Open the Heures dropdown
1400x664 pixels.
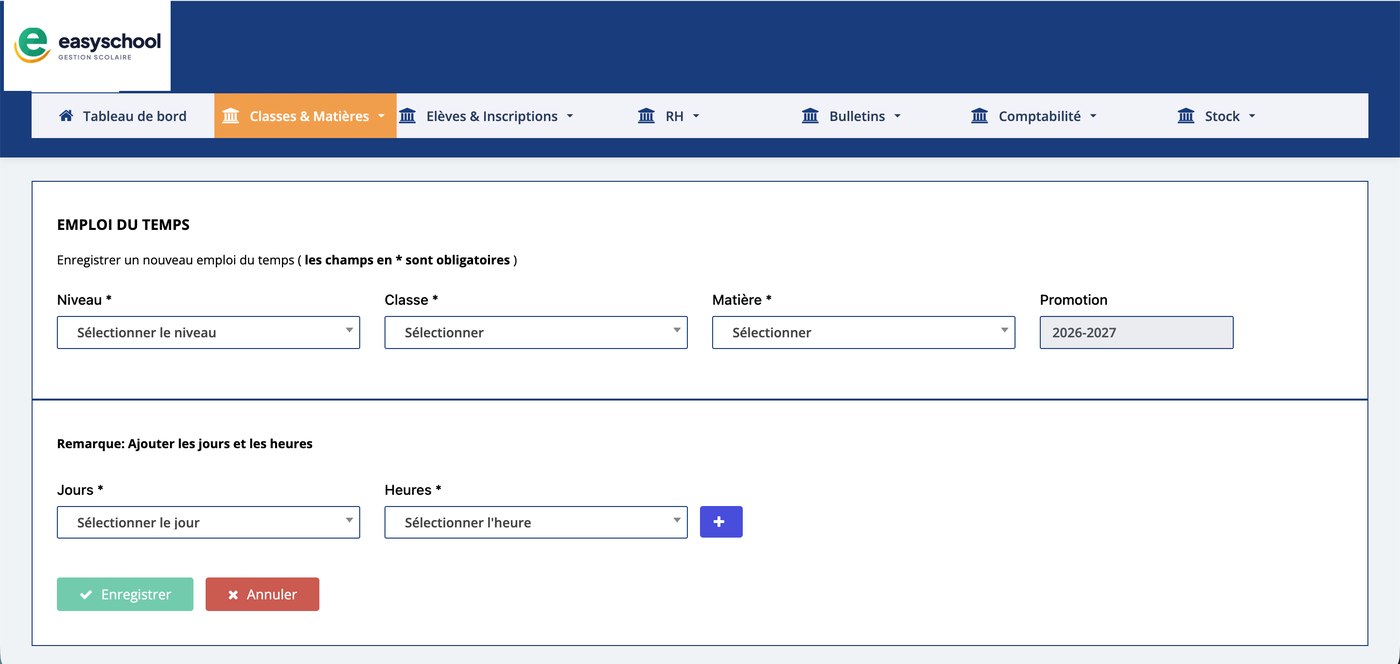point(536,522)
